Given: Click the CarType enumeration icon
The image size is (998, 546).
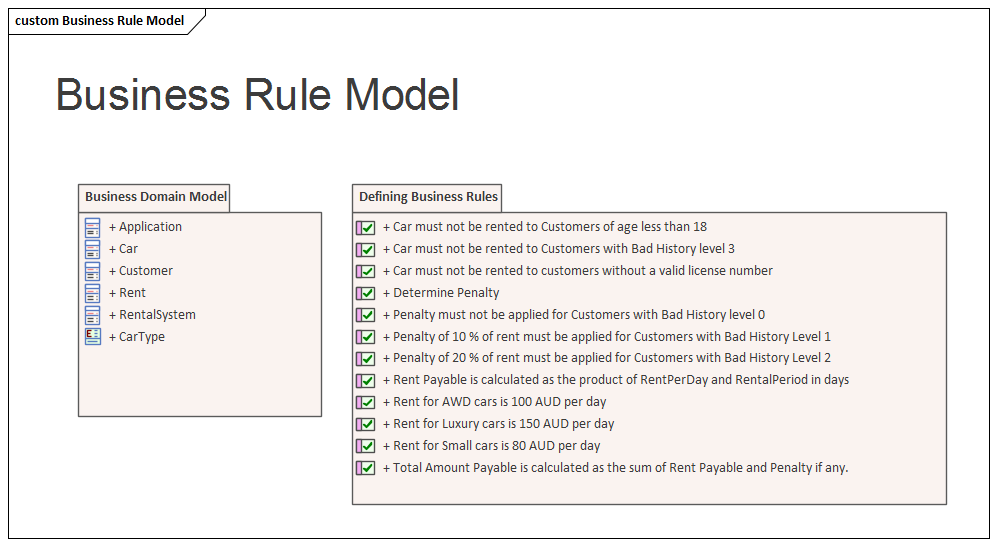Looking at the screenshot, I should pyautogui.click(x=93, y=337).
